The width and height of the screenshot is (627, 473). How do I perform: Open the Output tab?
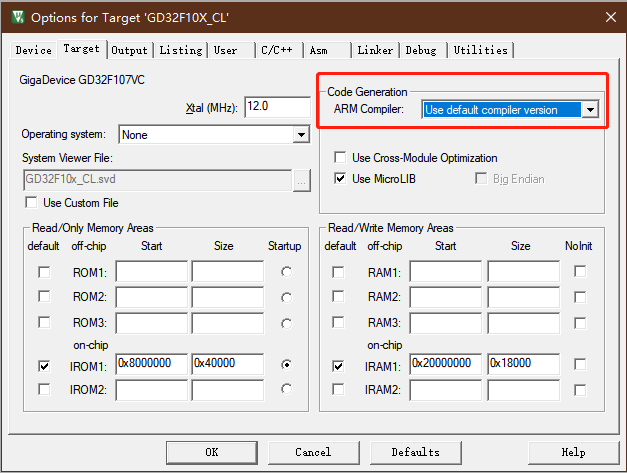click(130, 50)
